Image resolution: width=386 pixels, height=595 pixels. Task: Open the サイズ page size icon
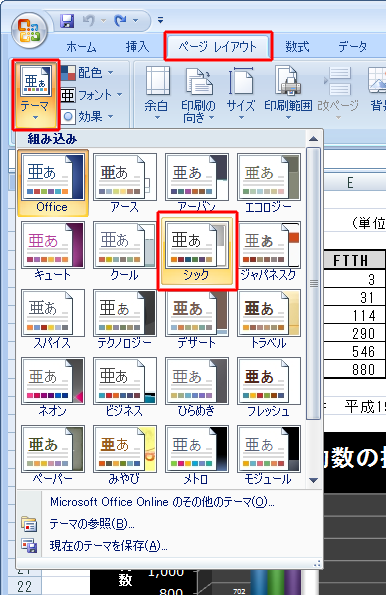pos(241,94)
